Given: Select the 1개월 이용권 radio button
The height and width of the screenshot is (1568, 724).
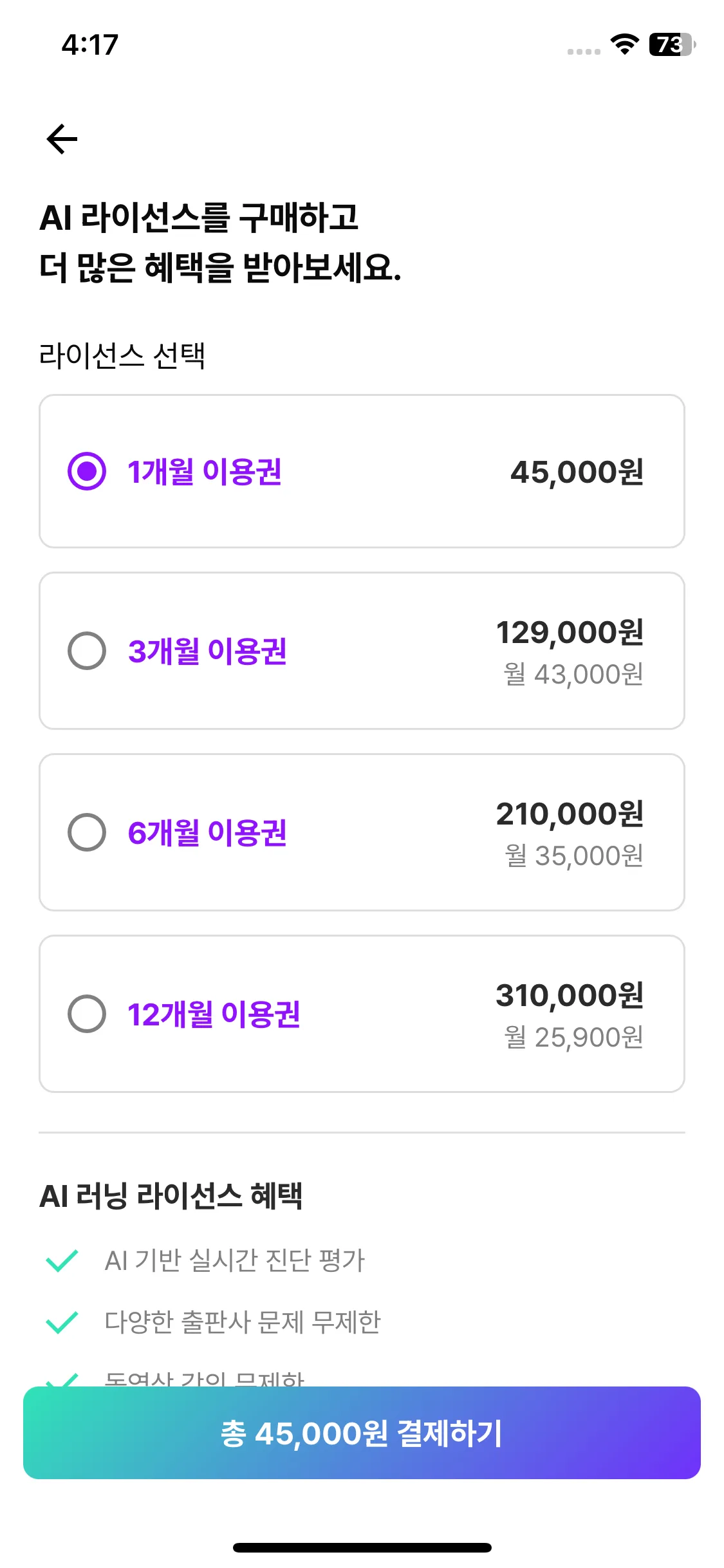Looking at the screenshot, I should (x=87, y=471).
